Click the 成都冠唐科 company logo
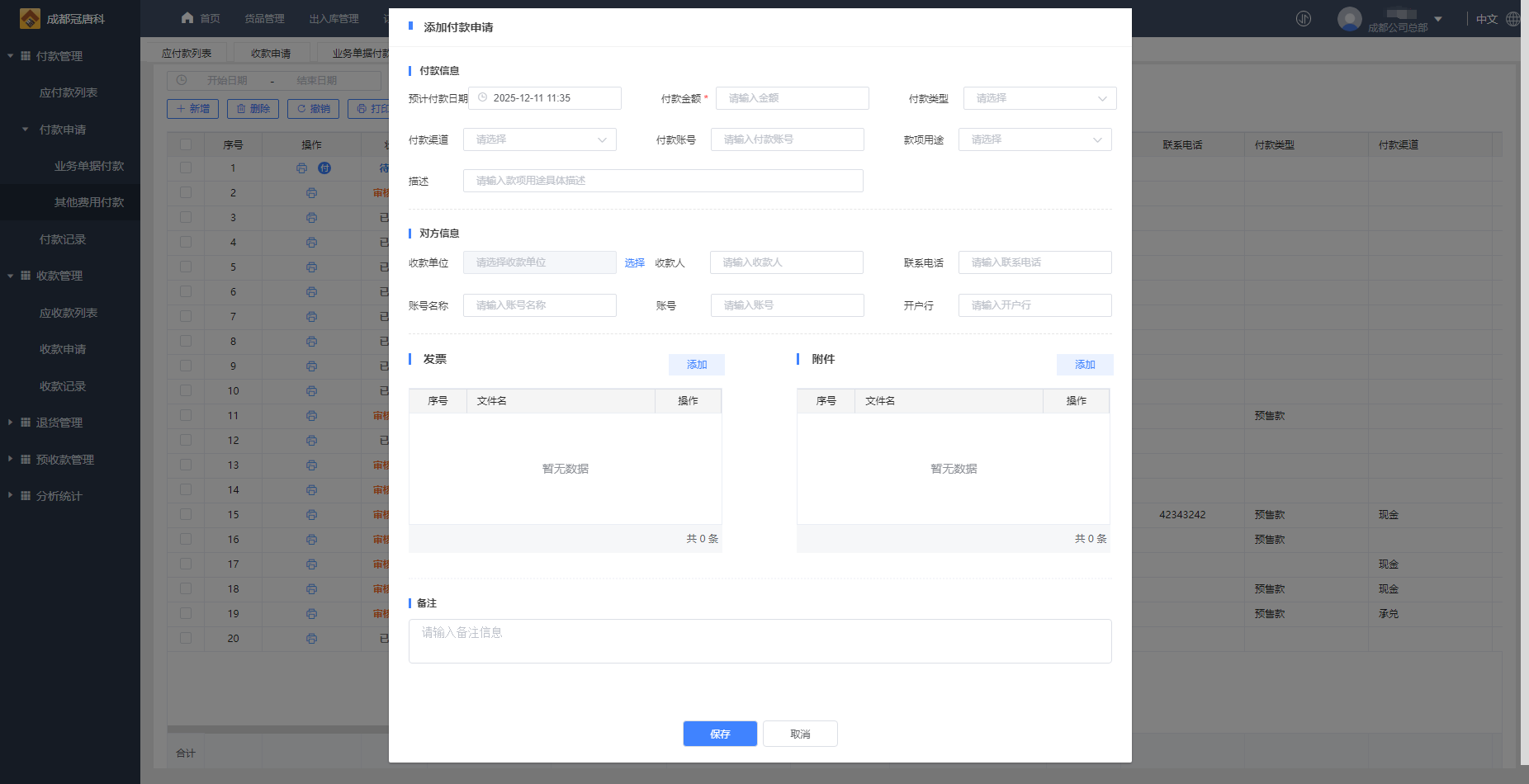 [30, 18]
